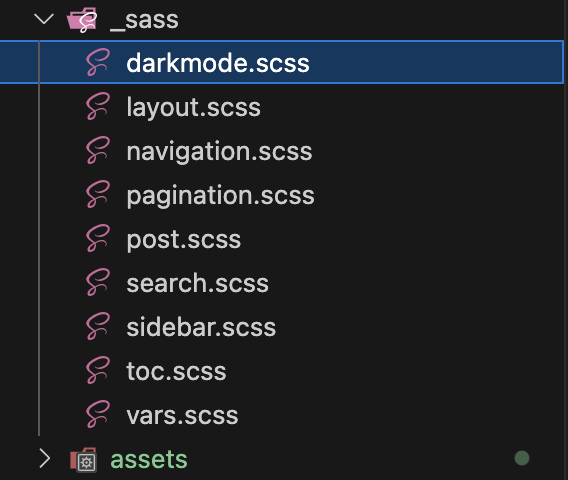Expand the assets folder chevron
Image resolution: width=568 pixels, height=480 pixels.
(44, 459)
